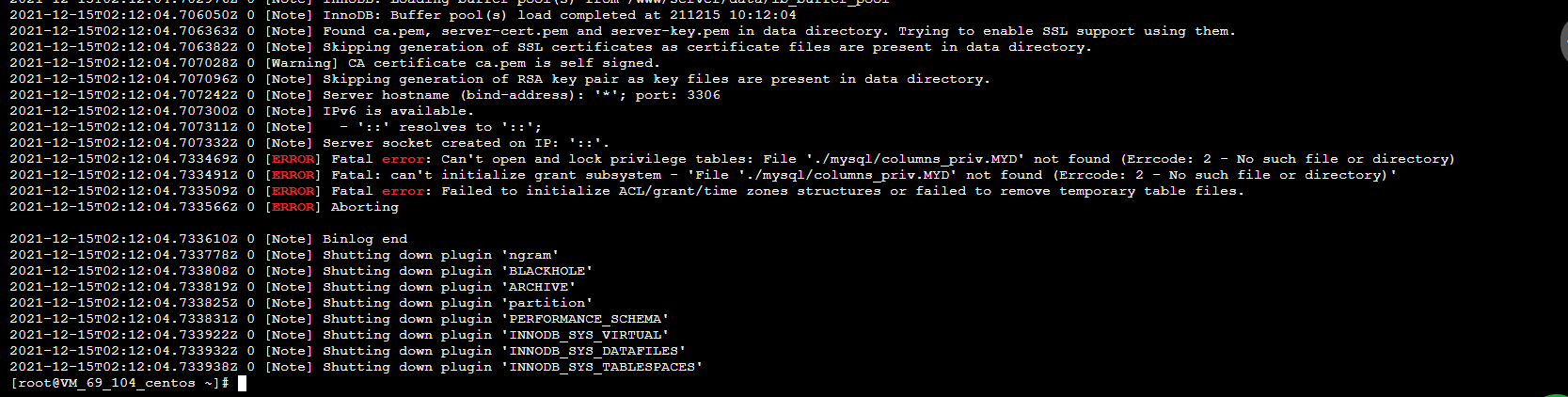Click the terminal cursor block after the prompt
1568x397 pixels.
click(x=242, y=383)
